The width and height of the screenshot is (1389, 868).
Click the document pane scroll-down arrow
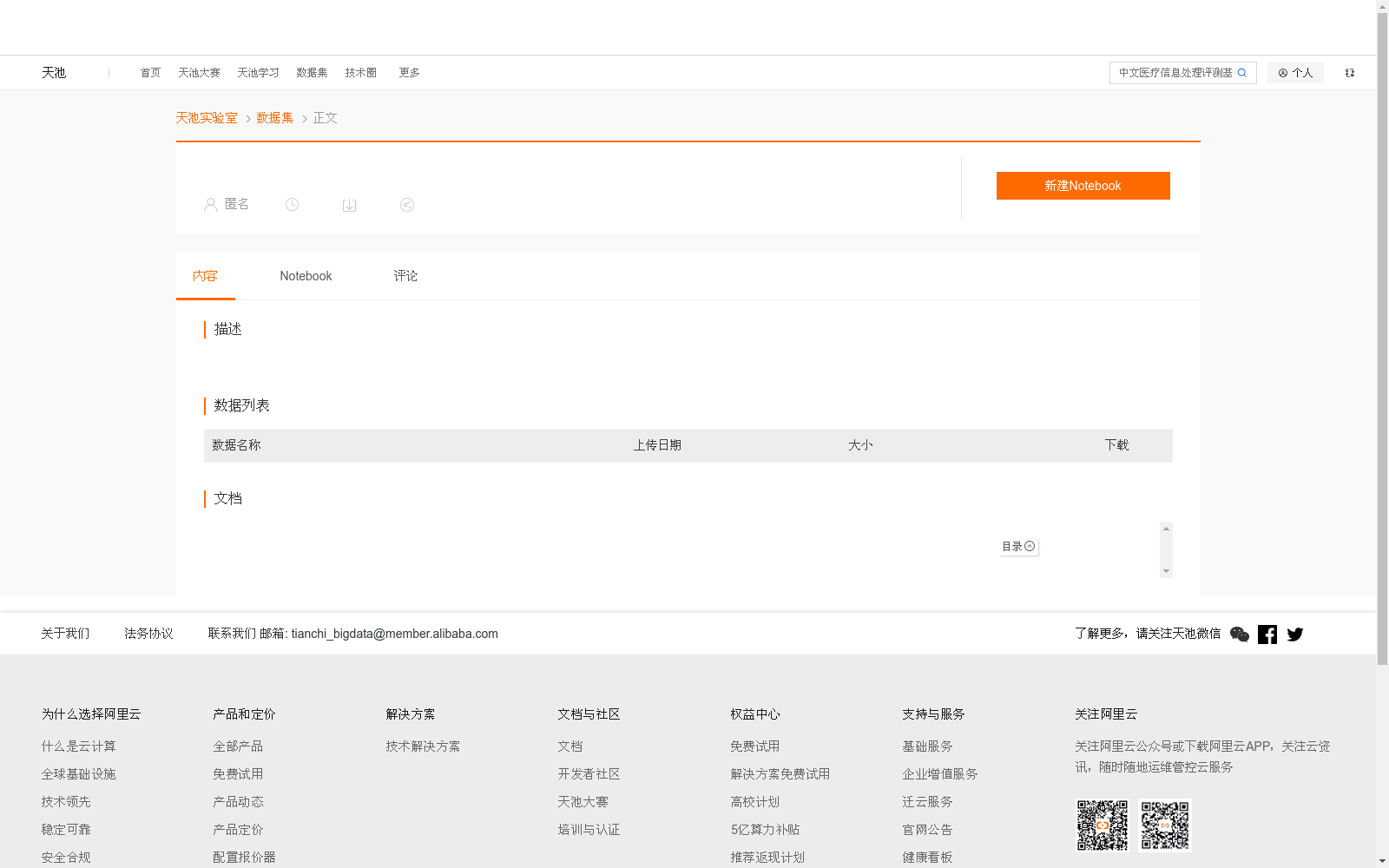1167,571
